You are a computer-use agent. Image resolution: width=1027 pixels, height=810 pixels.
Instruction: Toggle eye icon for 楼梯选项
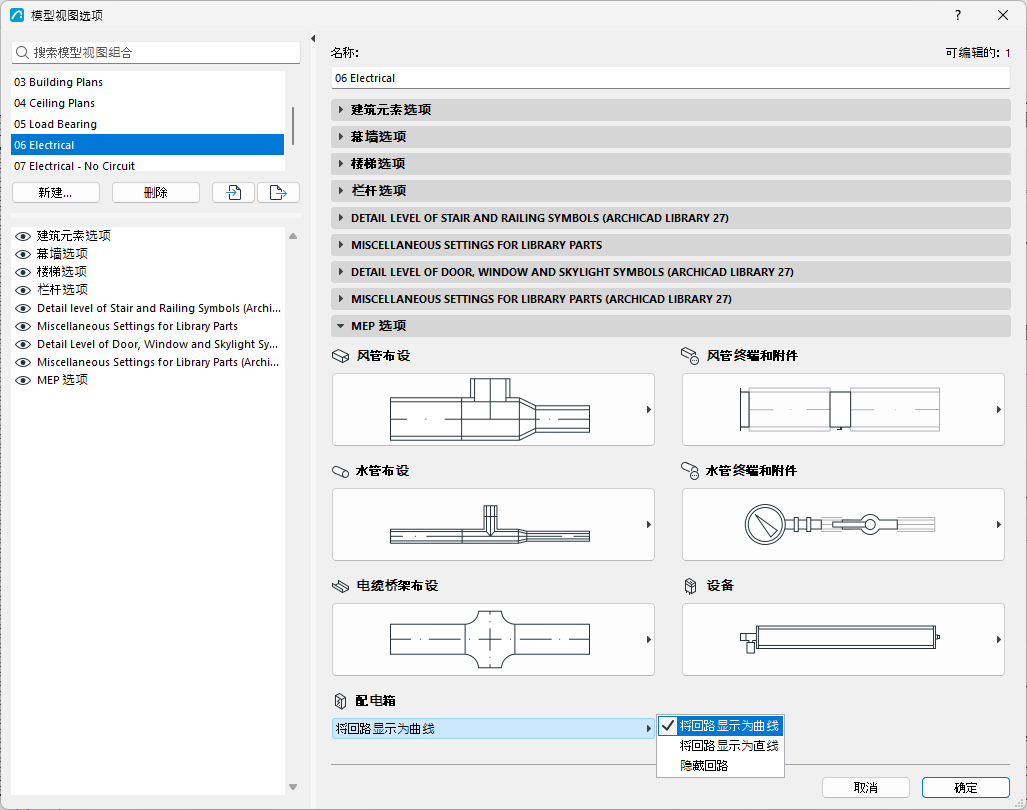[23, 272]
